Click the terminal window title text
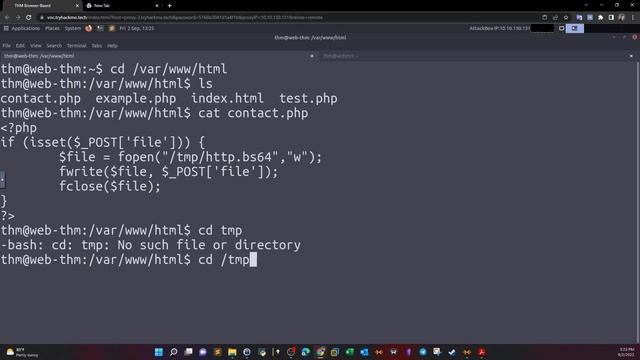Image resolution: width=640 pixels, height=360 pixels. 310,38
